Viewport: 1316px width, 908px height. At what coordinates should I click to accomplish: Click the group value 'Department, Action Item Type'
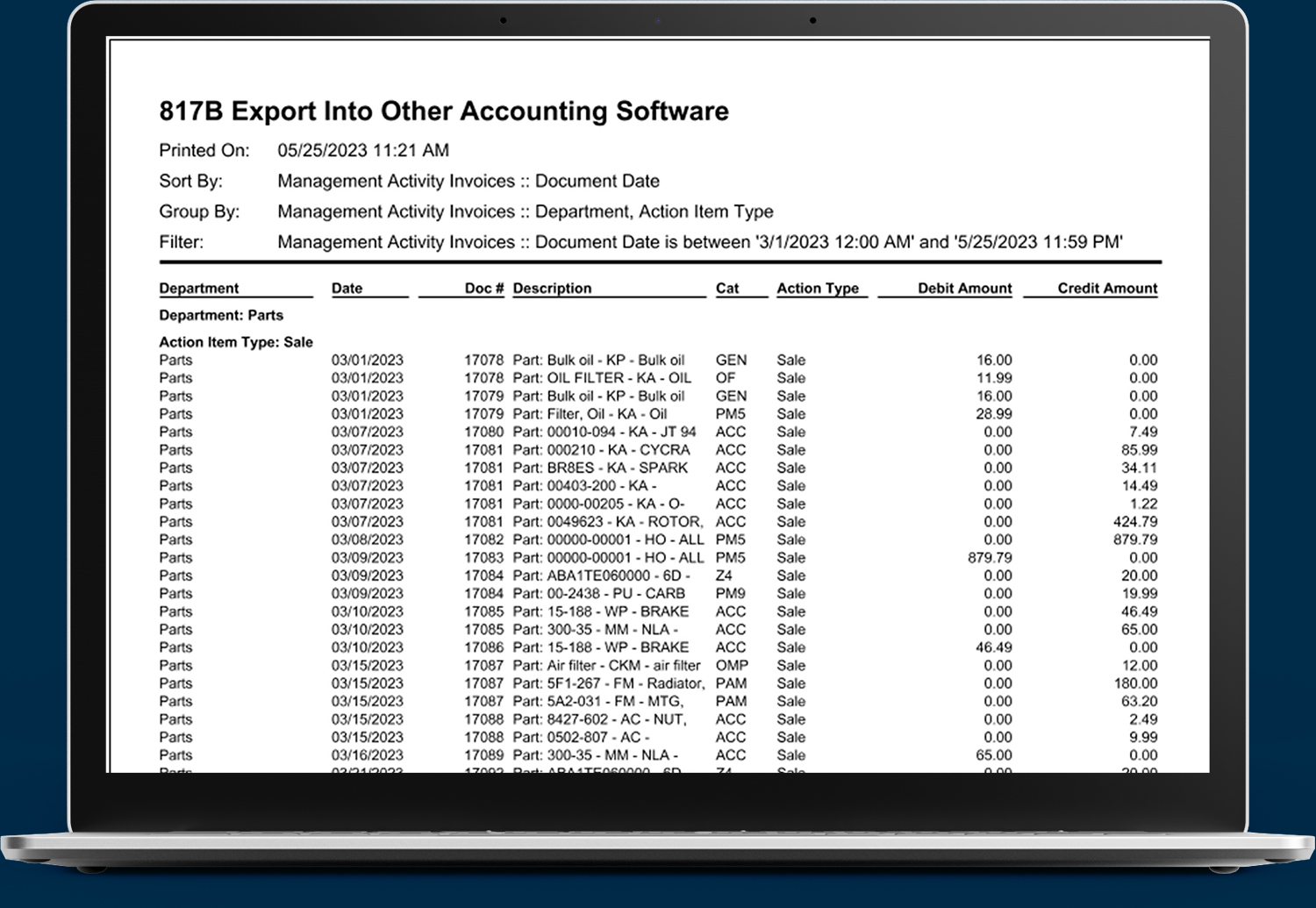point(654,211)
